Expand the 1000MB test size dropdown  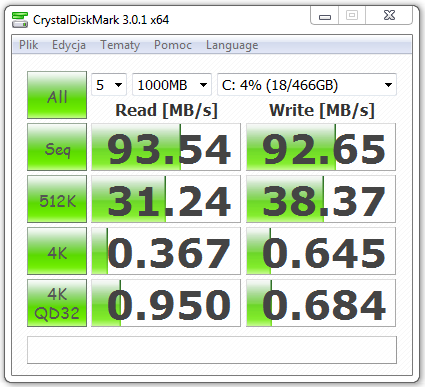point(172,85)
